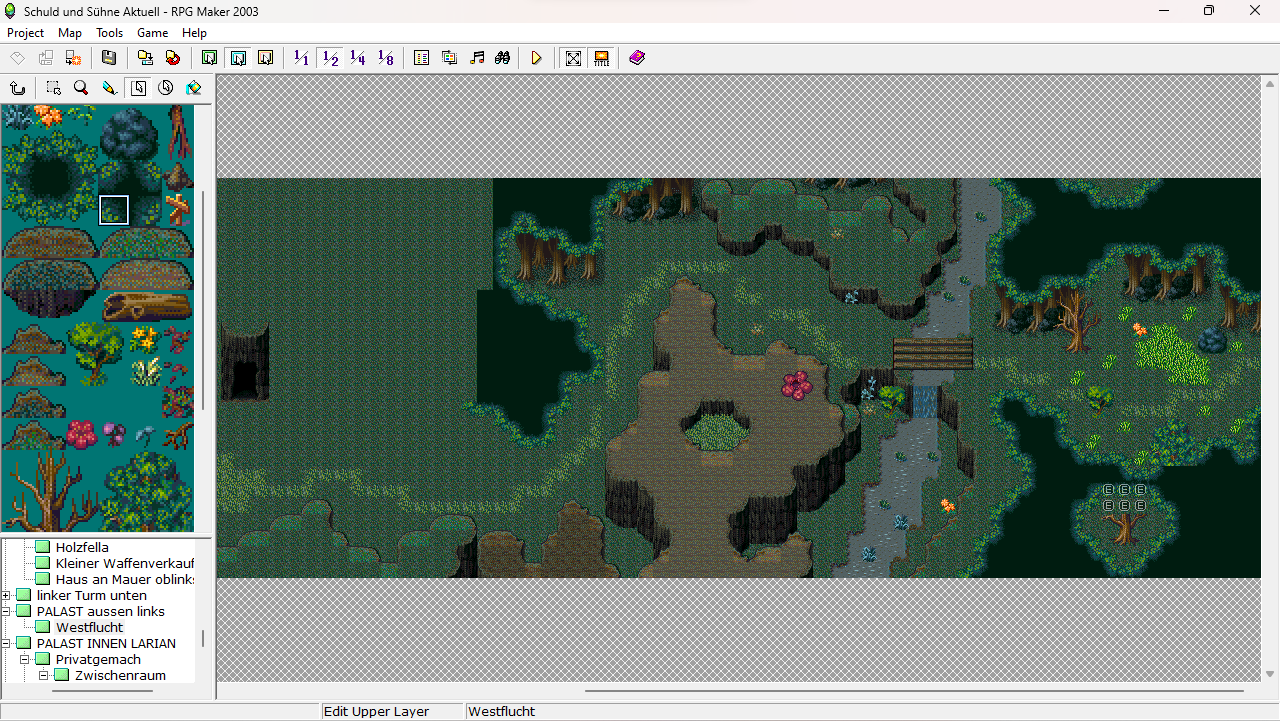Image resolution: width=1280 pixels, height=721 pixels.
Task: Click the Revert Map red arrow icon
Action: [173, 58]
